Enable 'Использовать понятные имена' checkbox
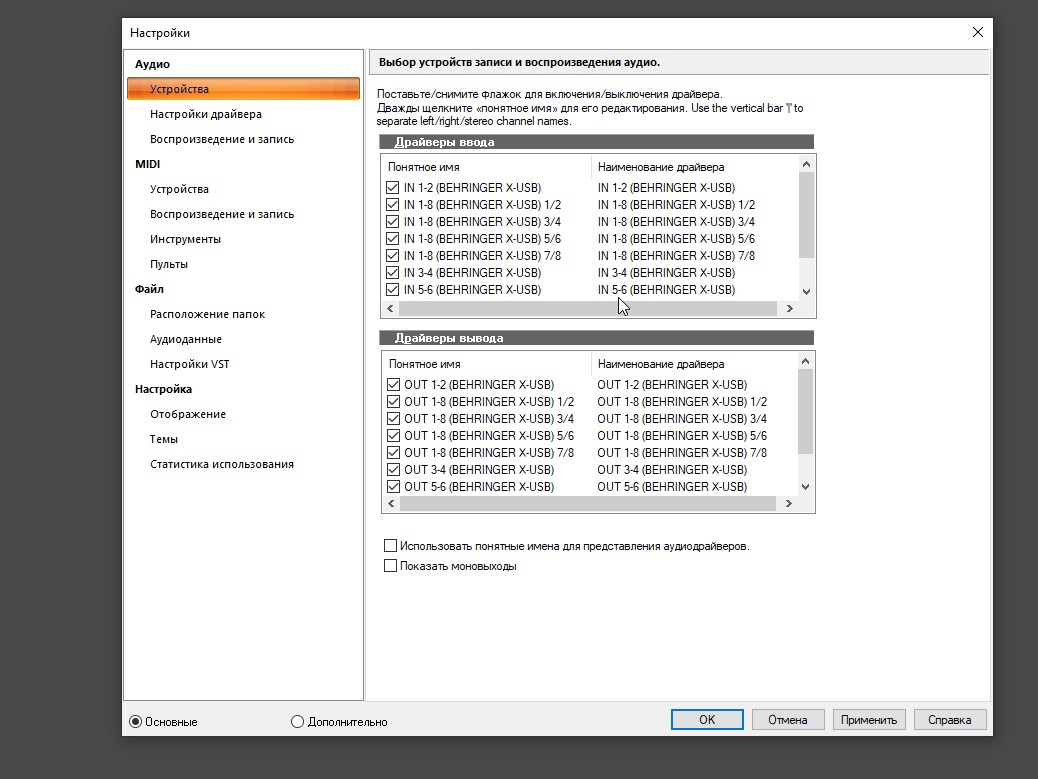Image resolution: width=1038 pixels, height=779 pixels. coord(391,546)
